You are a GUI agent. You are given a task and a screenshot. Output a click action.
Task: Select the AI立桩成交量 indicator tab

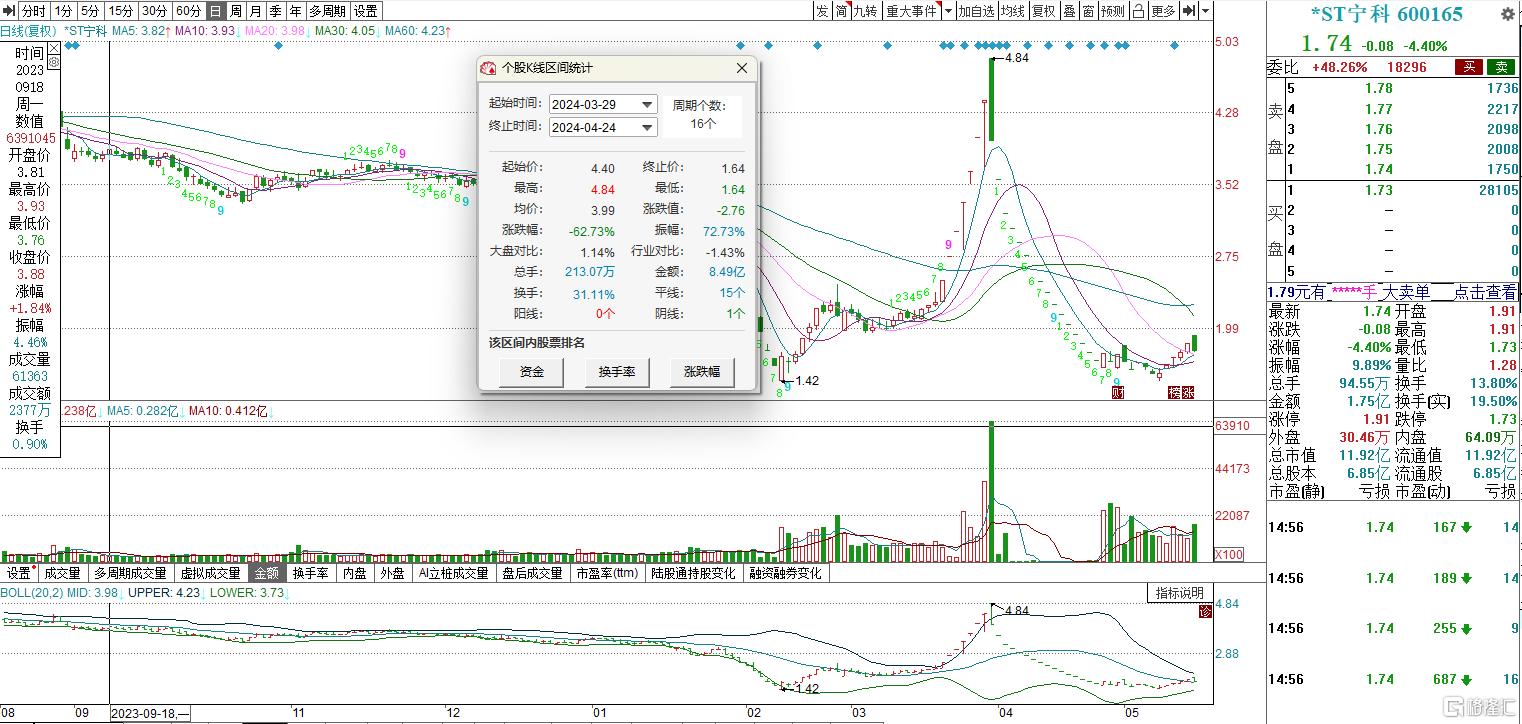[453, 573]
